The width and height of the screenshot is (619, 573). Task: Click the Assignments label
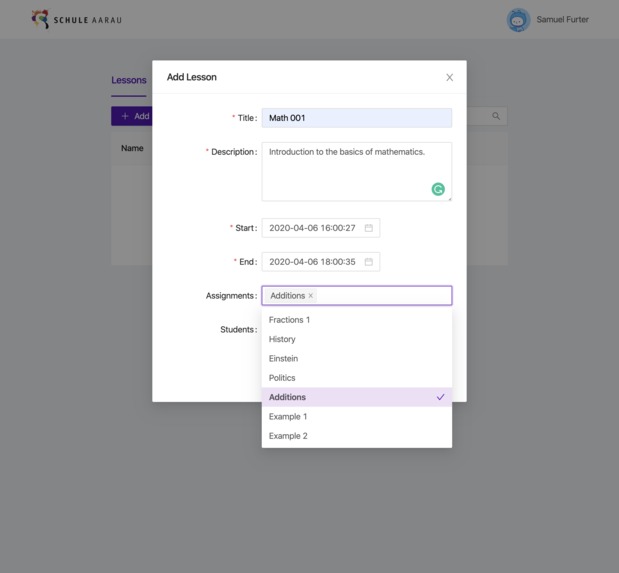[x=231, y=296]
